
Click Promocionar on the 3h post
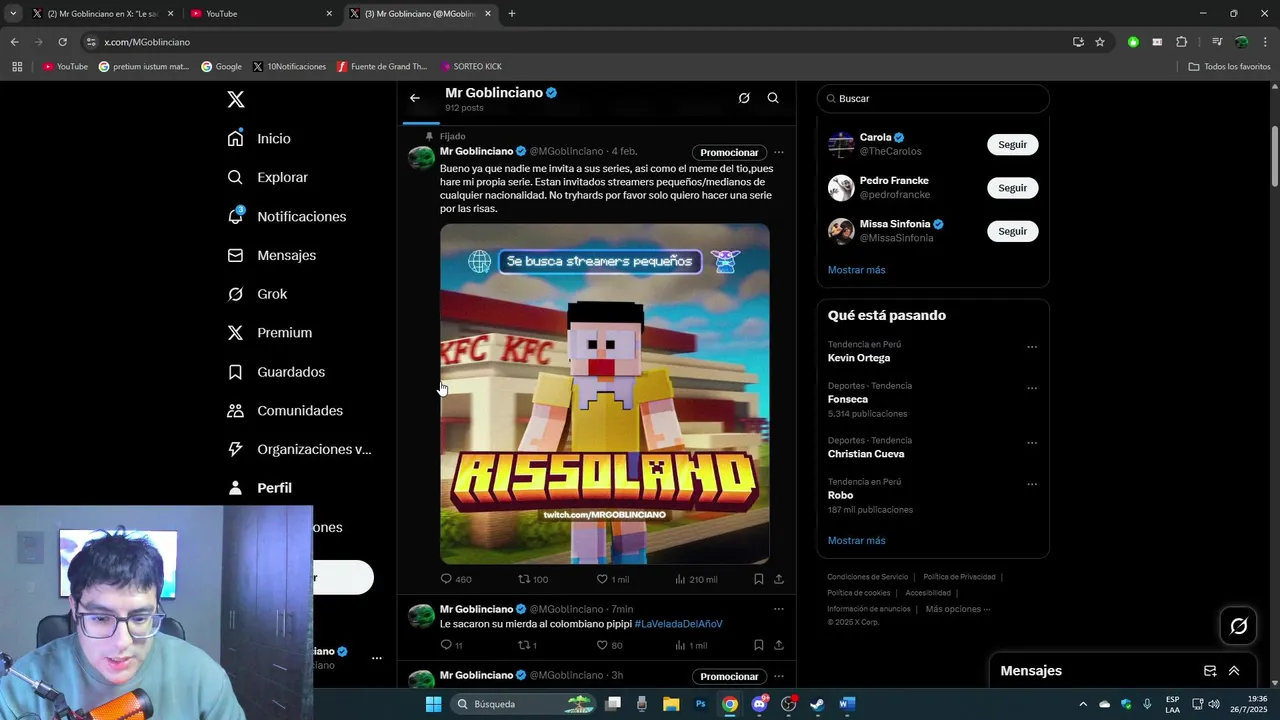(x=729, y=677)
